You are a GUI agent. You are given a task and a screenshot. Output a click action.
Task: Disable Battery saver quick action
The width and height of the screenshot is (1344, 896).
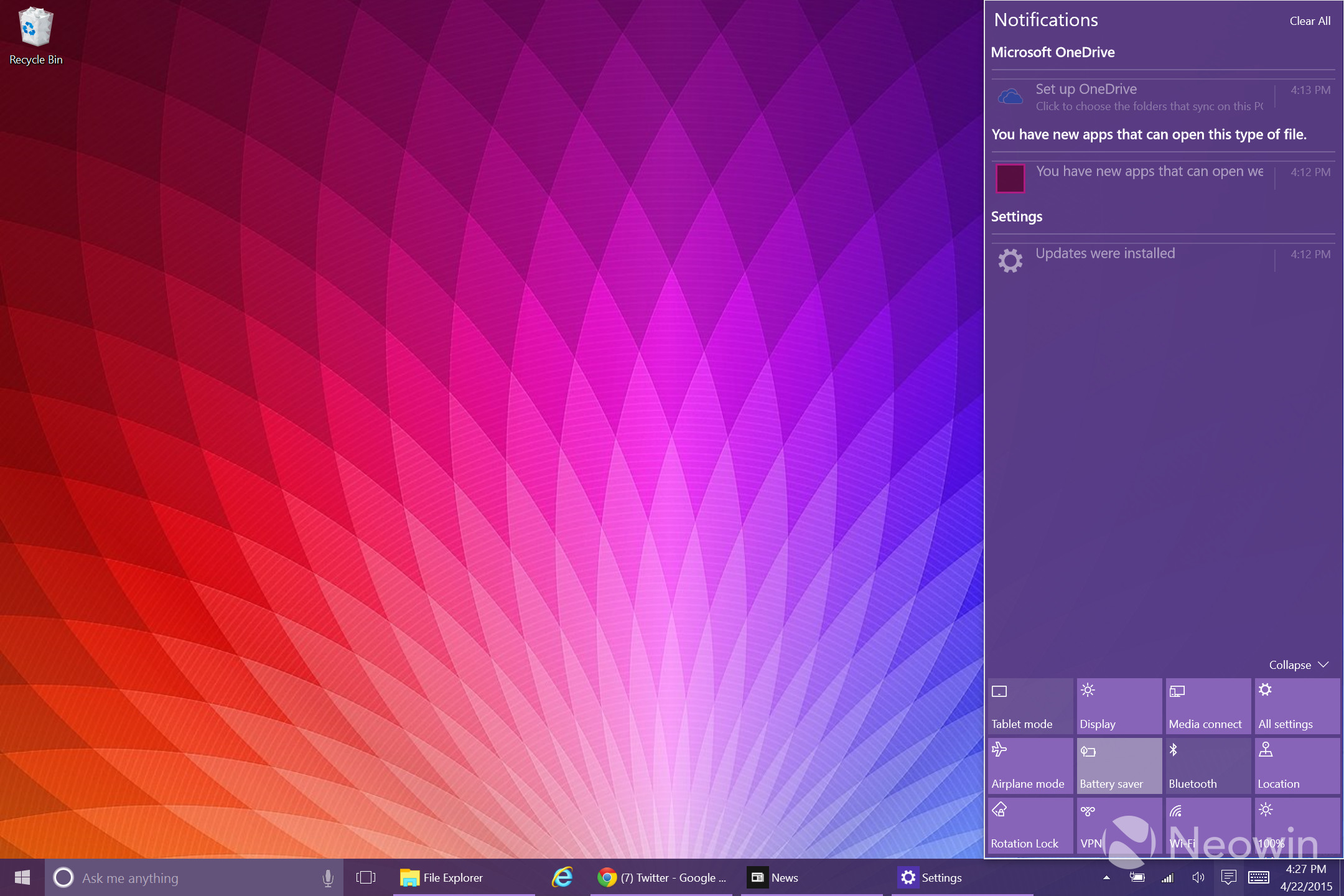[x=1119, y=766]
